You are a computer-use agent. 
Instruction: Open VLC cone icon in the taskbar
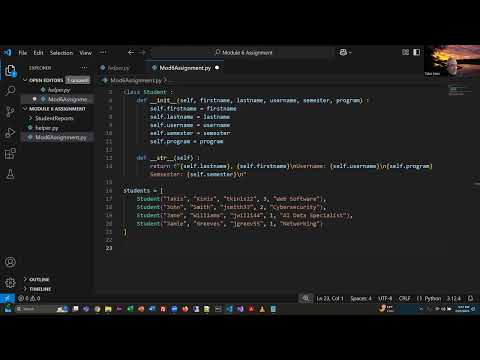(262, 309)
